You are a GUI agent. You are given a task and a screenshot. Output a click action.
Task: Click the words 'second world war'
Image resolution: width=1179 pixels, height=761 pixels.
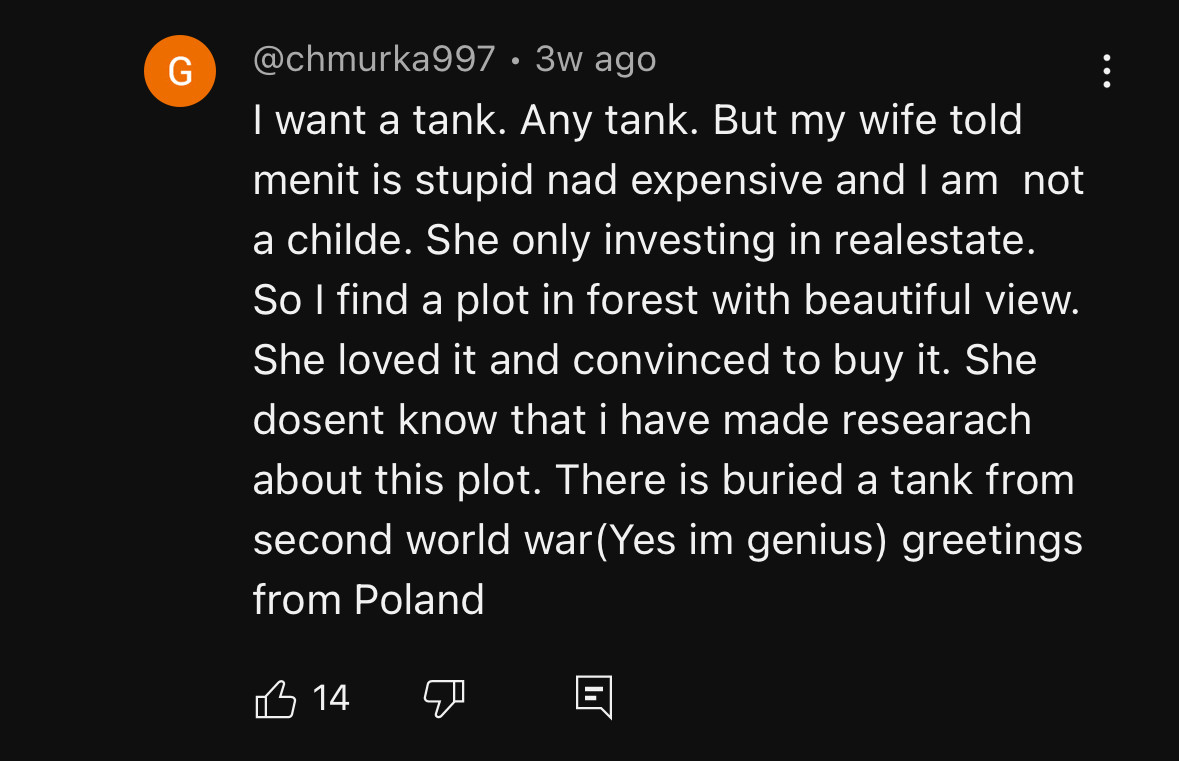423,540
